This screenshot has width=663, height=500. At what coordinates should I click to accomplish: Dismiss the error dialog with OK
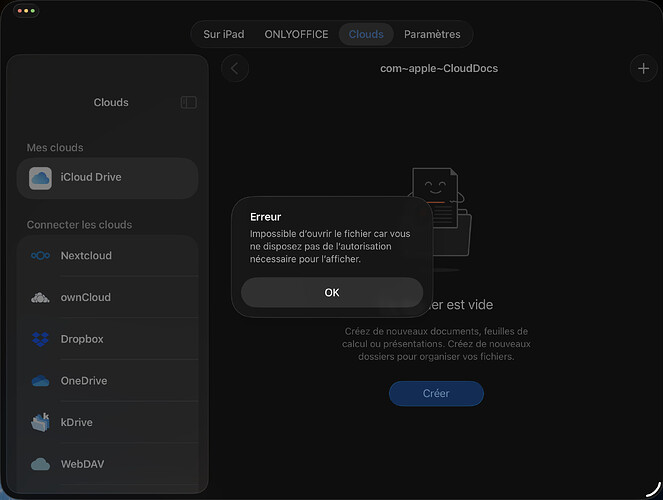tap(332, 292)
